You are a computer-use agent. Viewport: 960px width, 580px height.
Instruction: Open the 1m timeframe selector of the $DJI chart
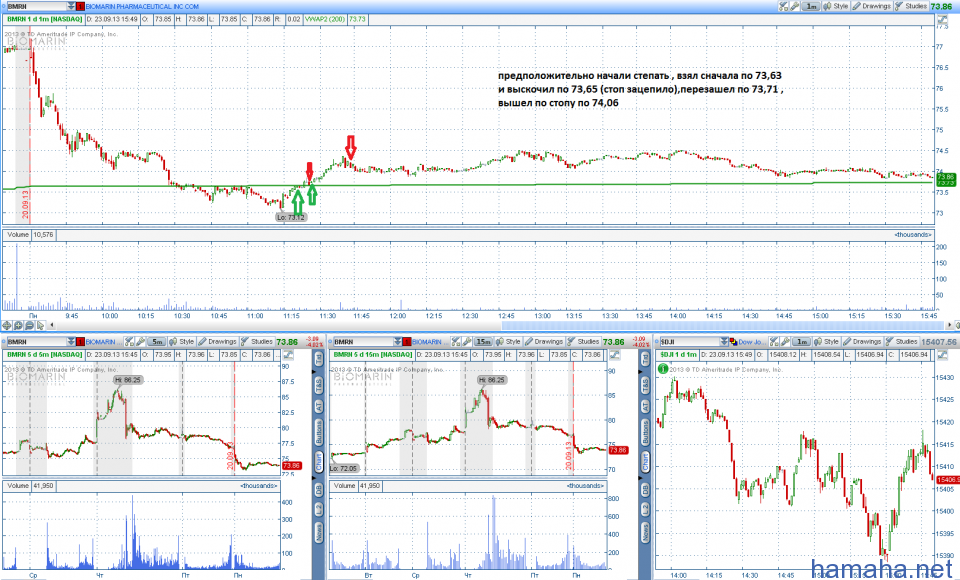(x=801, y=342)
